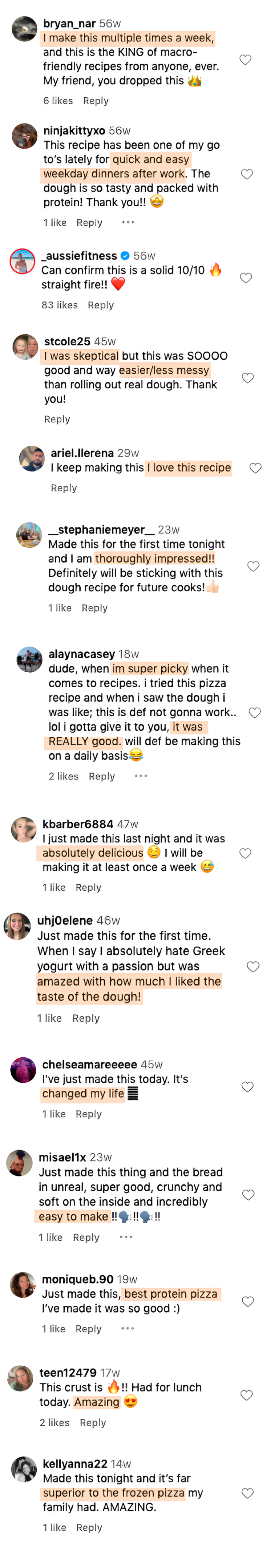Like kellyanna22's frozen pizza comment
This screenshot has height=1568, width=279.
[x=247, y=1492]
